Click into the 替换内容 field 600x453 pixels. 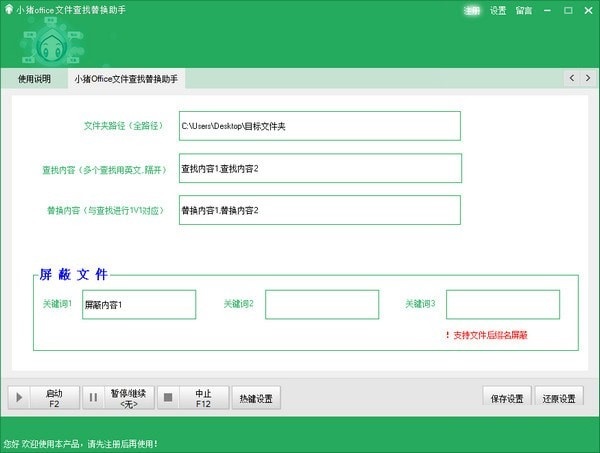(319, 210)
